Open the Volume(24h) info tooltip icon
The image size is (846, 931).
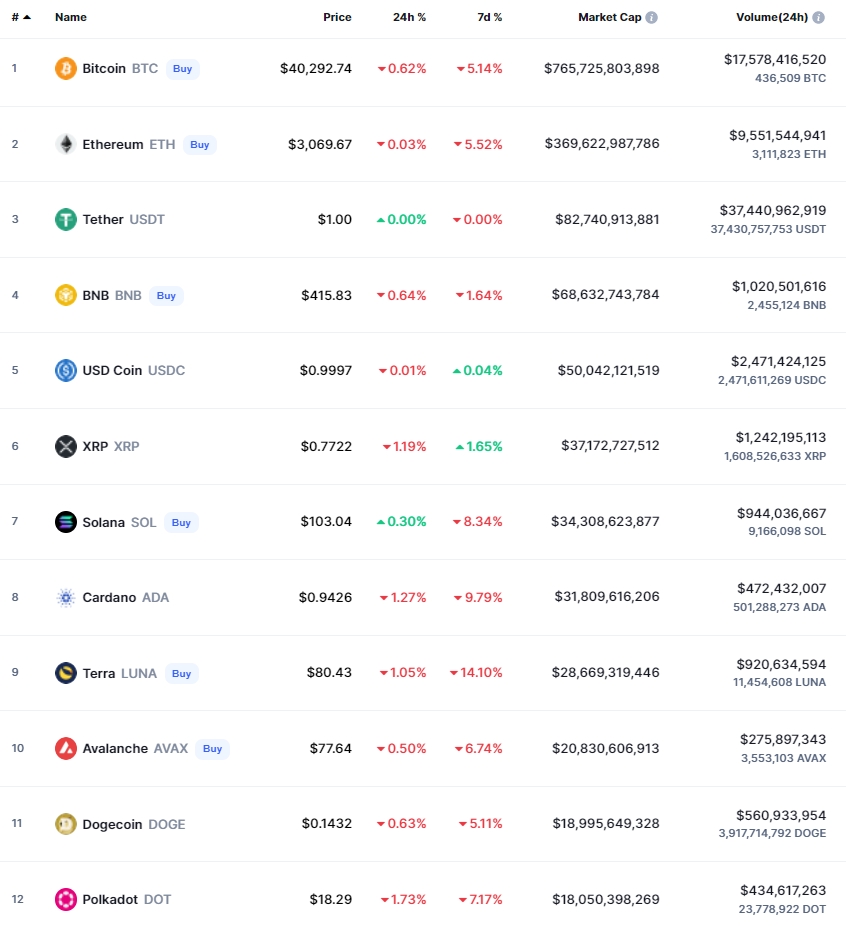pyautogui.click(x=818, y=17)
